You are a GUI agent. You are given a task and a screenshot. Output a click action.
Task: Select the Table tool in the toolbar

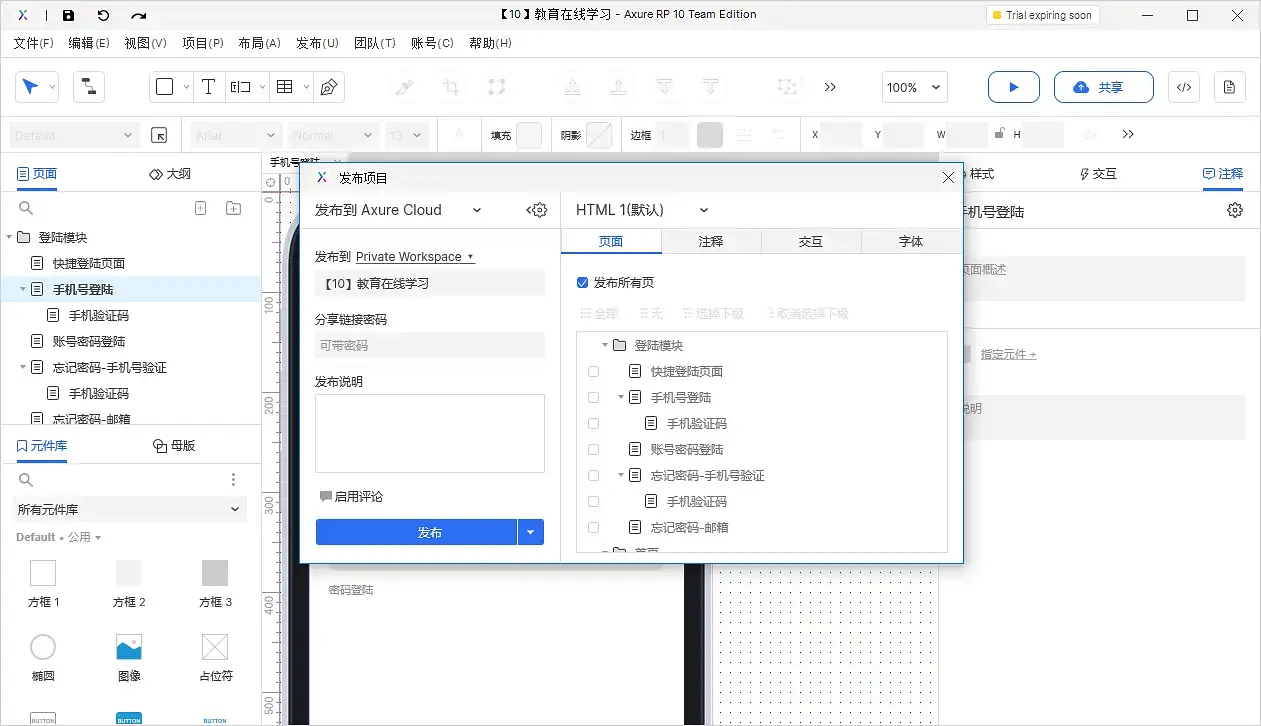284,86
